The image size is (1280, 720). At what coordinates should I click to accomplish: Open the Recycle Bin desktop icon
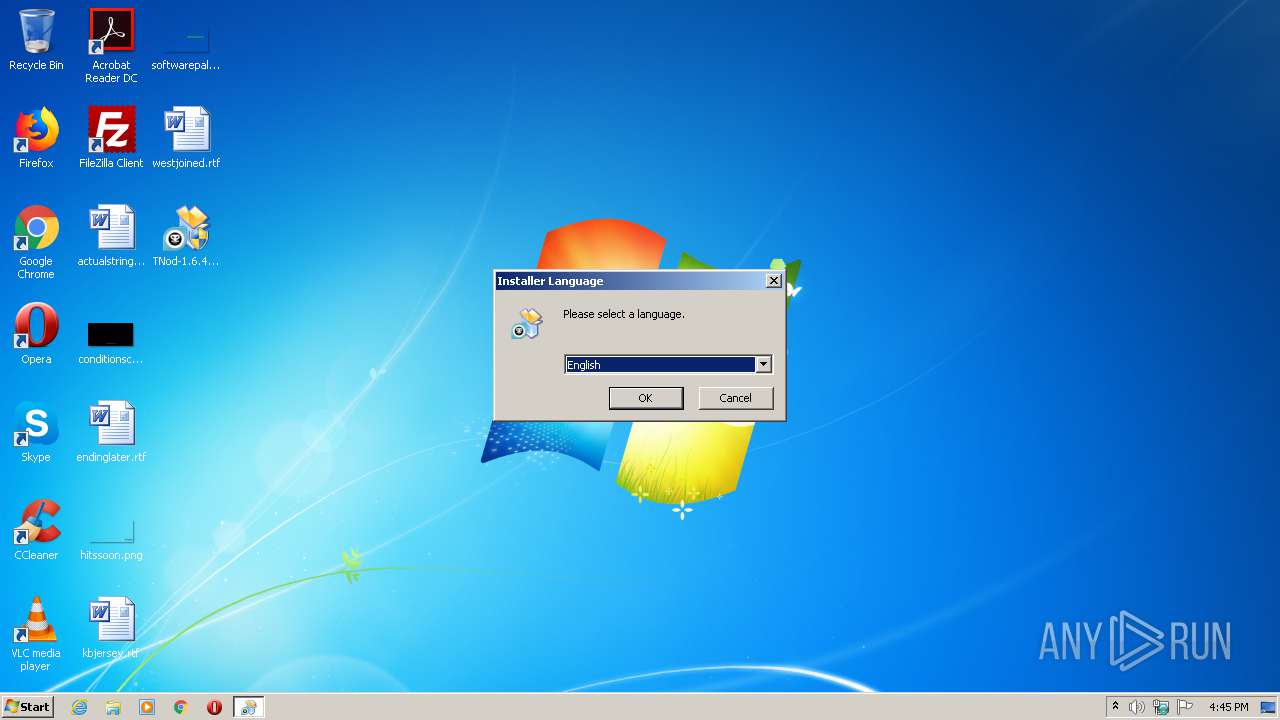(36, 40)
